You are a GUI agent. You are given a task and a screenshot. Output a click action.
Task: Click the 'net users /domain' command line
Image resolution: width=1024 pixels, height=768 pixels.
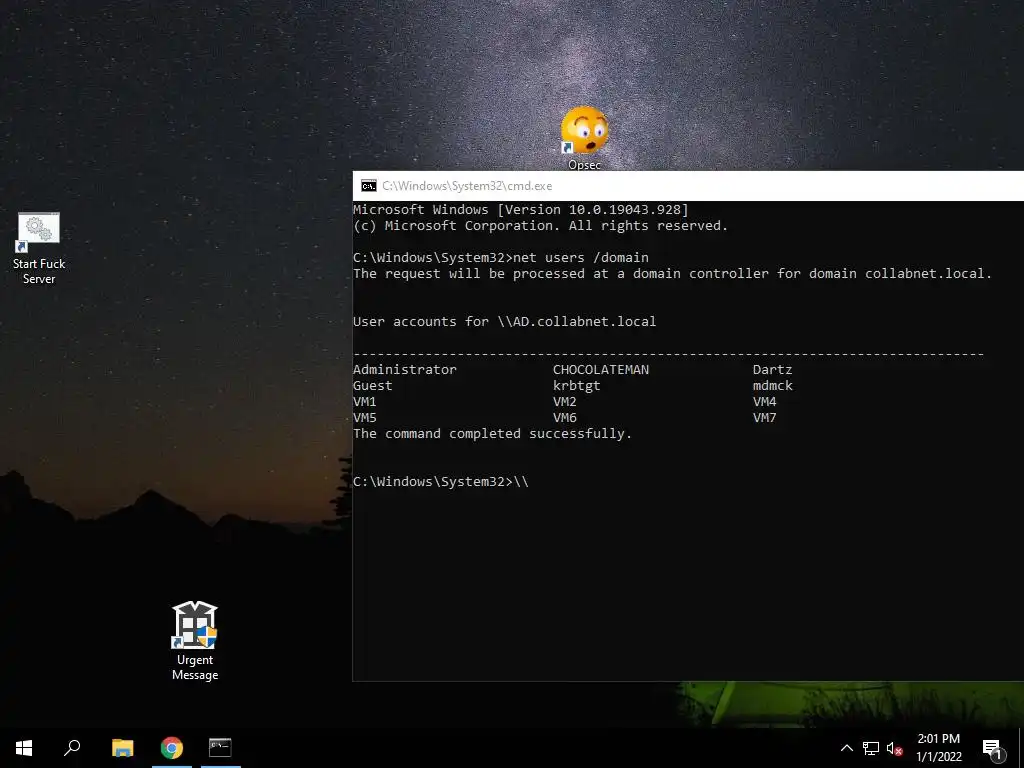click(501, 257)
